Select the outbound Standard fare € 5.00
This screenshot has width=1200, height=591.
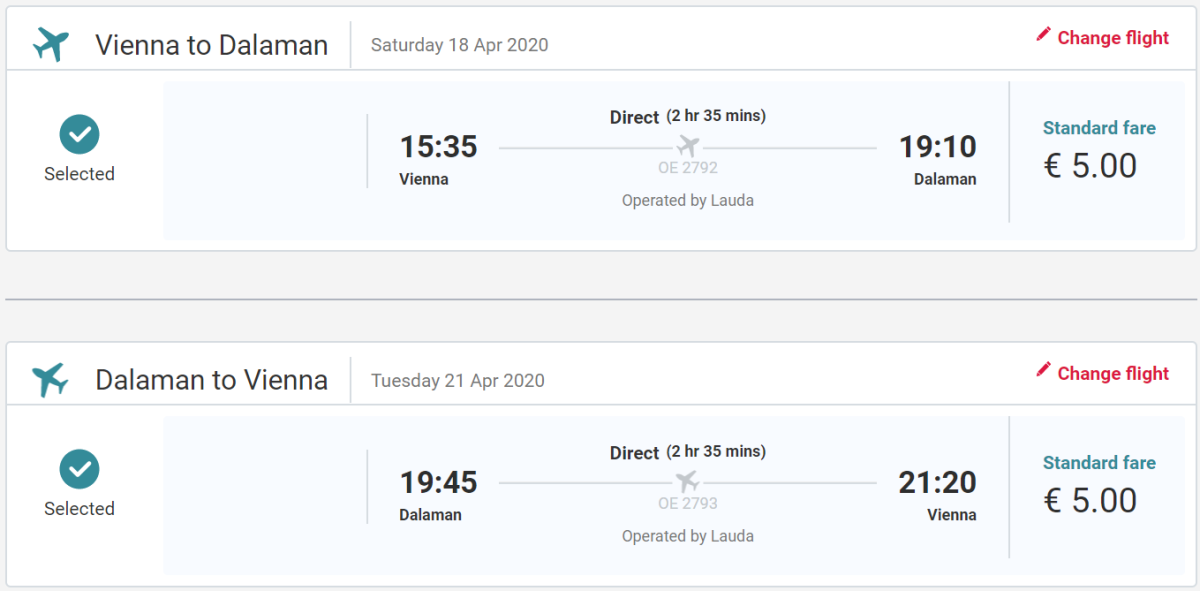tap(1097, 152)
